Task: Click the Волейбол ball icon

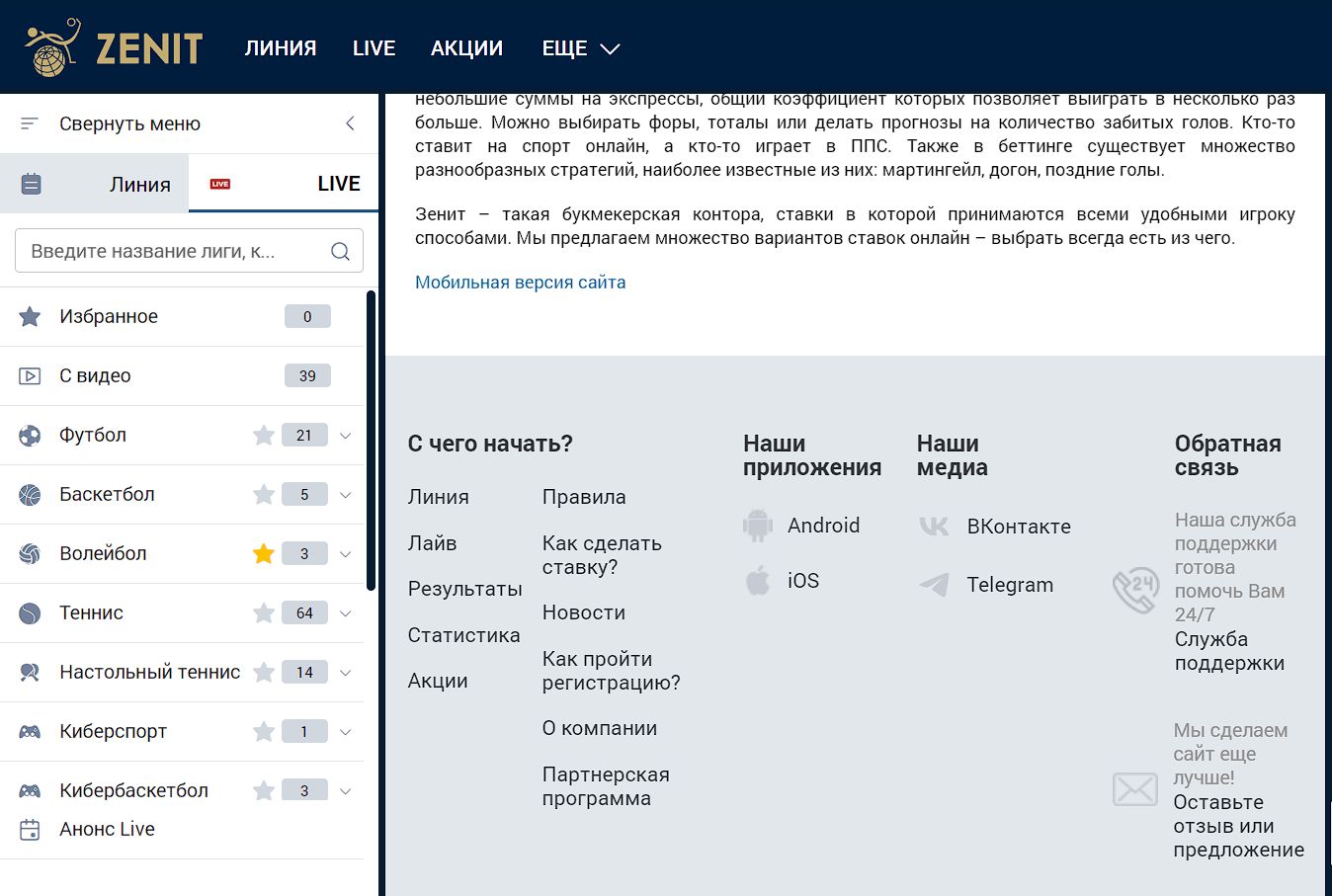Action: [30, 553]
